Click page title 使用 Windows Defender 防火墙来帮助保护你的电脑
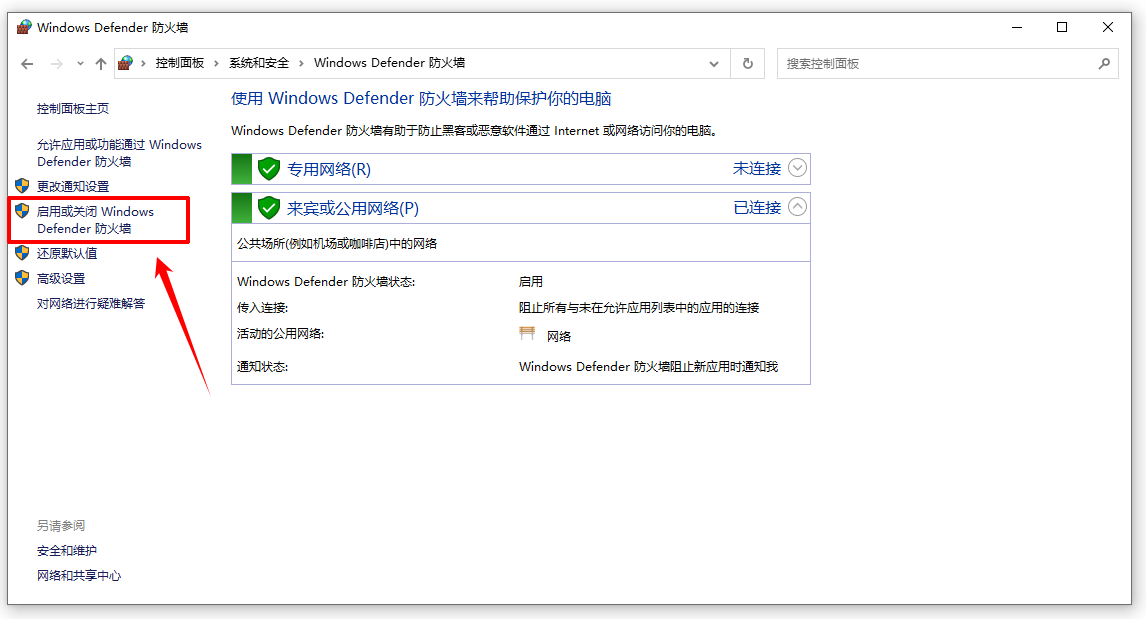Viewport: 1146px width, 619px height. [421, 99]
